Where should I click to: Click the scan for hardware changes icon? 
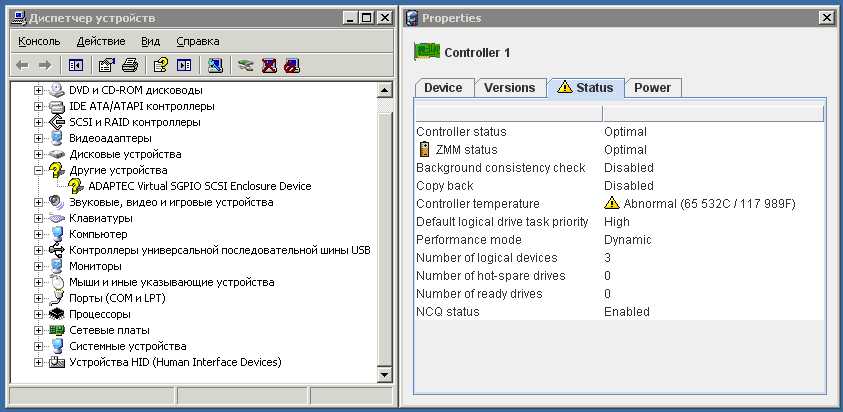[x=215, y=66]
